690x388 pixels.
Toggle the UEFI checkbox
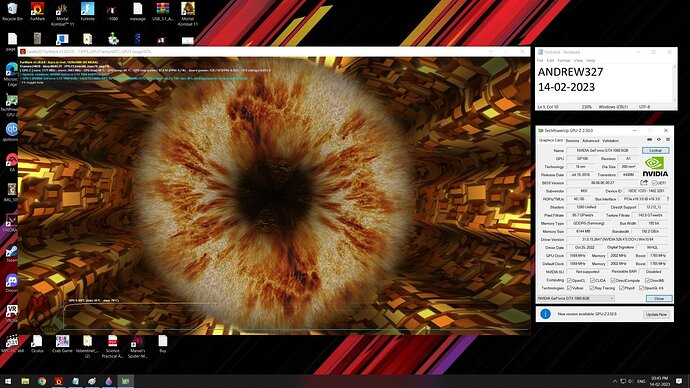click(x=654, y=183)
